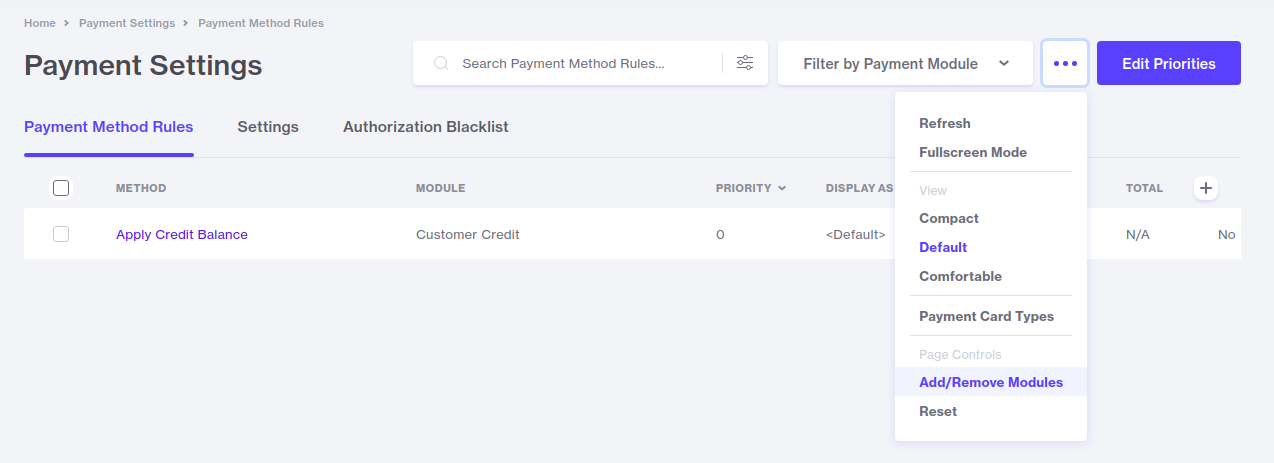Choose Refresh from the menu
1274x463 pixels.
pos(945,123)
